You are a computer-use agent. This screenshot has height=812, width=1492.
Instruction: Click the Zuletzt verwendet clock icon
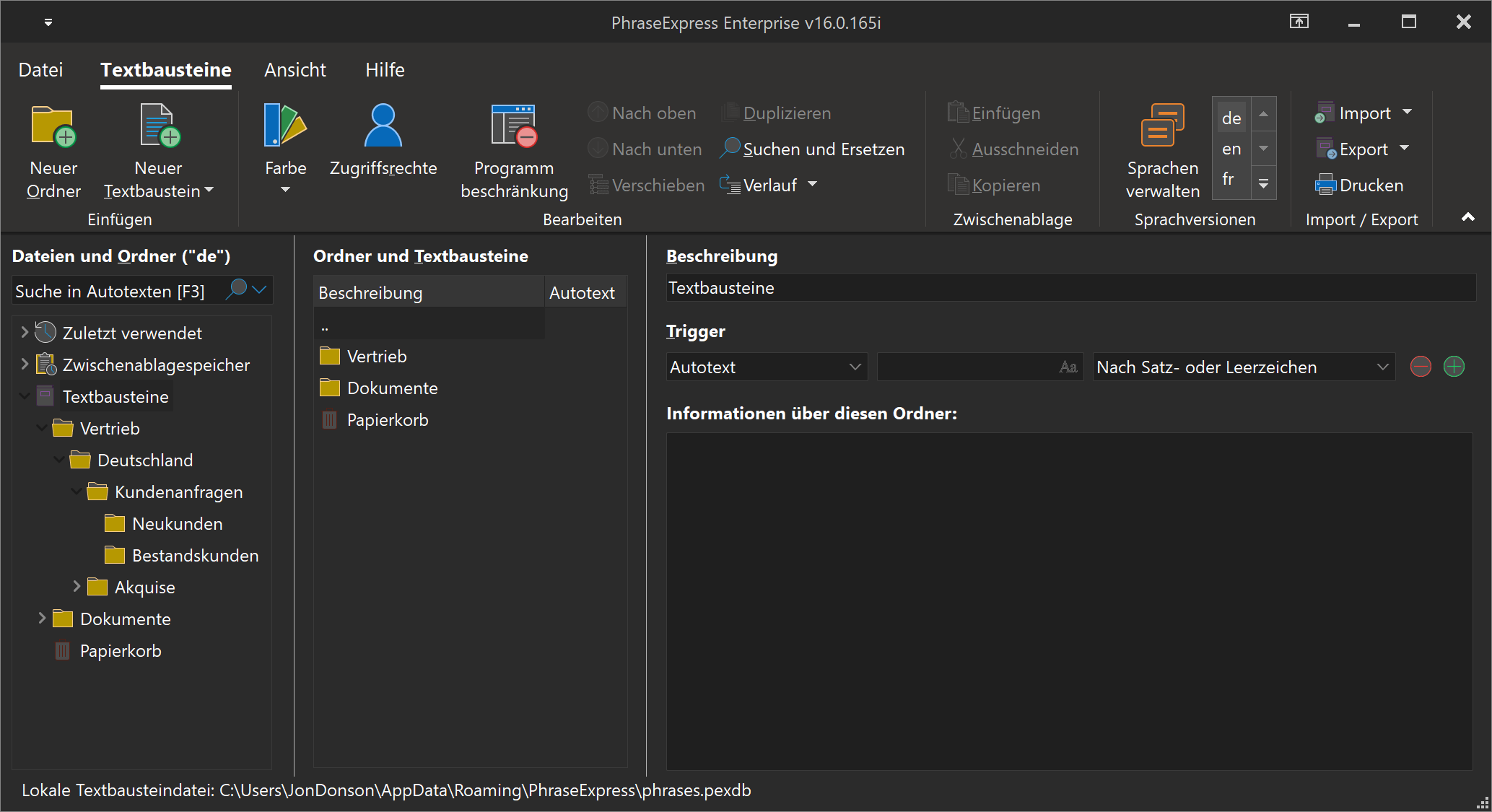click(x=45, y=332)
